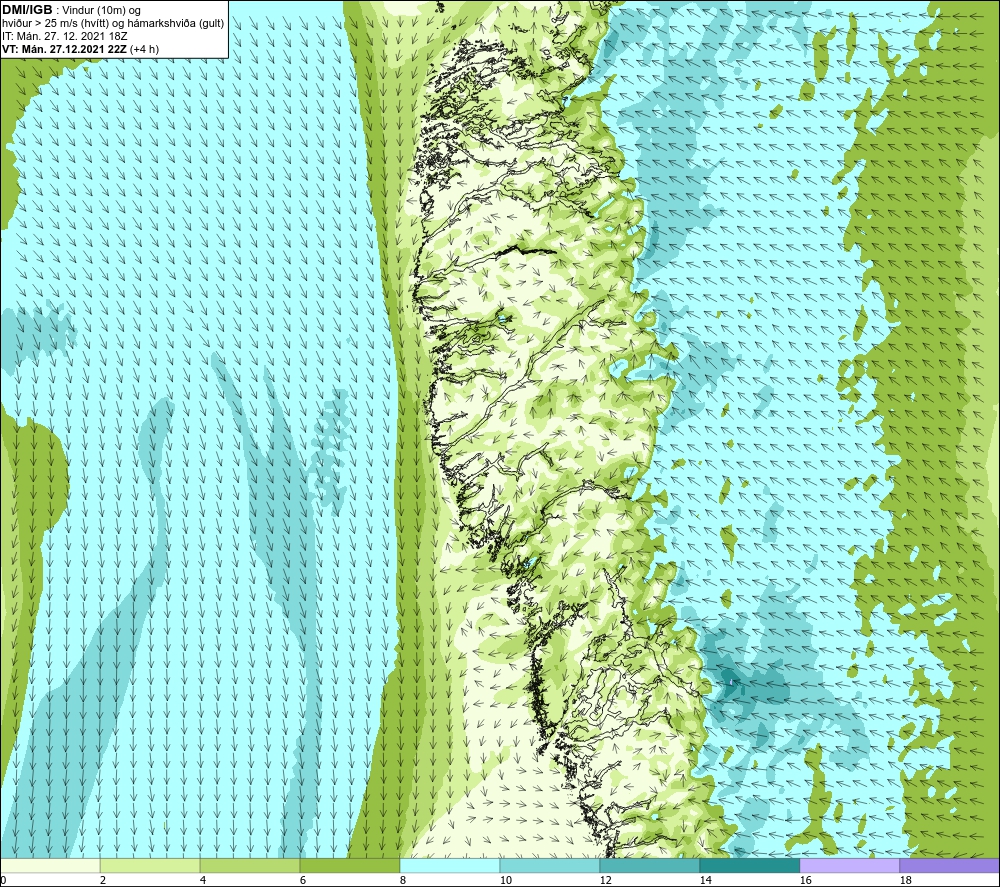Screen dimensions: 1000x887
Task: Click the pale yellow 0–2 m/s legend swatch
Action: (50, 865)
